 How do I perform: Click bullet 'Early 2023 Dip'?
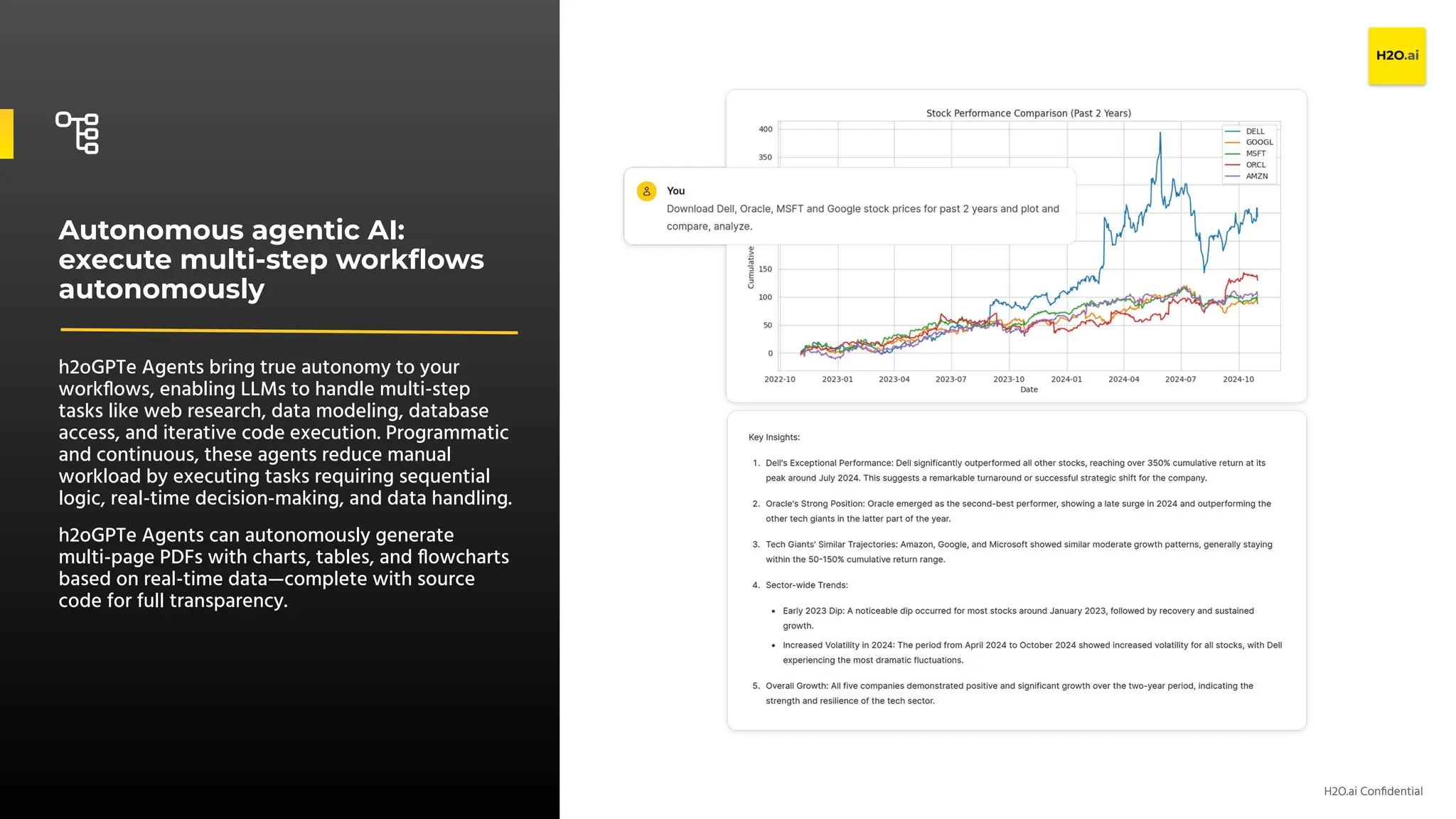pyautogui.click(x=1018, y=619)
